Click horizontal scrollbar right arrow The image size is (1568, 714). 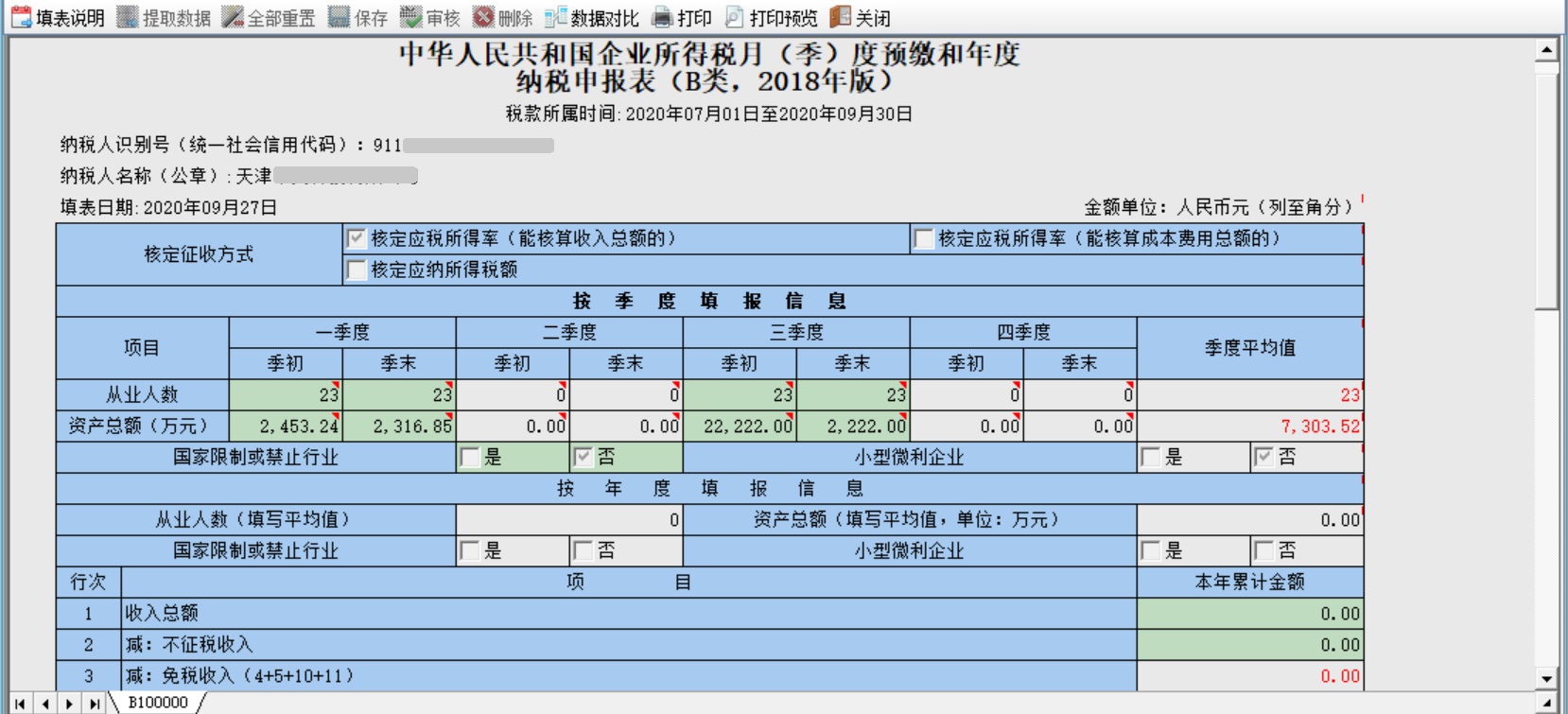(1546, 703)
